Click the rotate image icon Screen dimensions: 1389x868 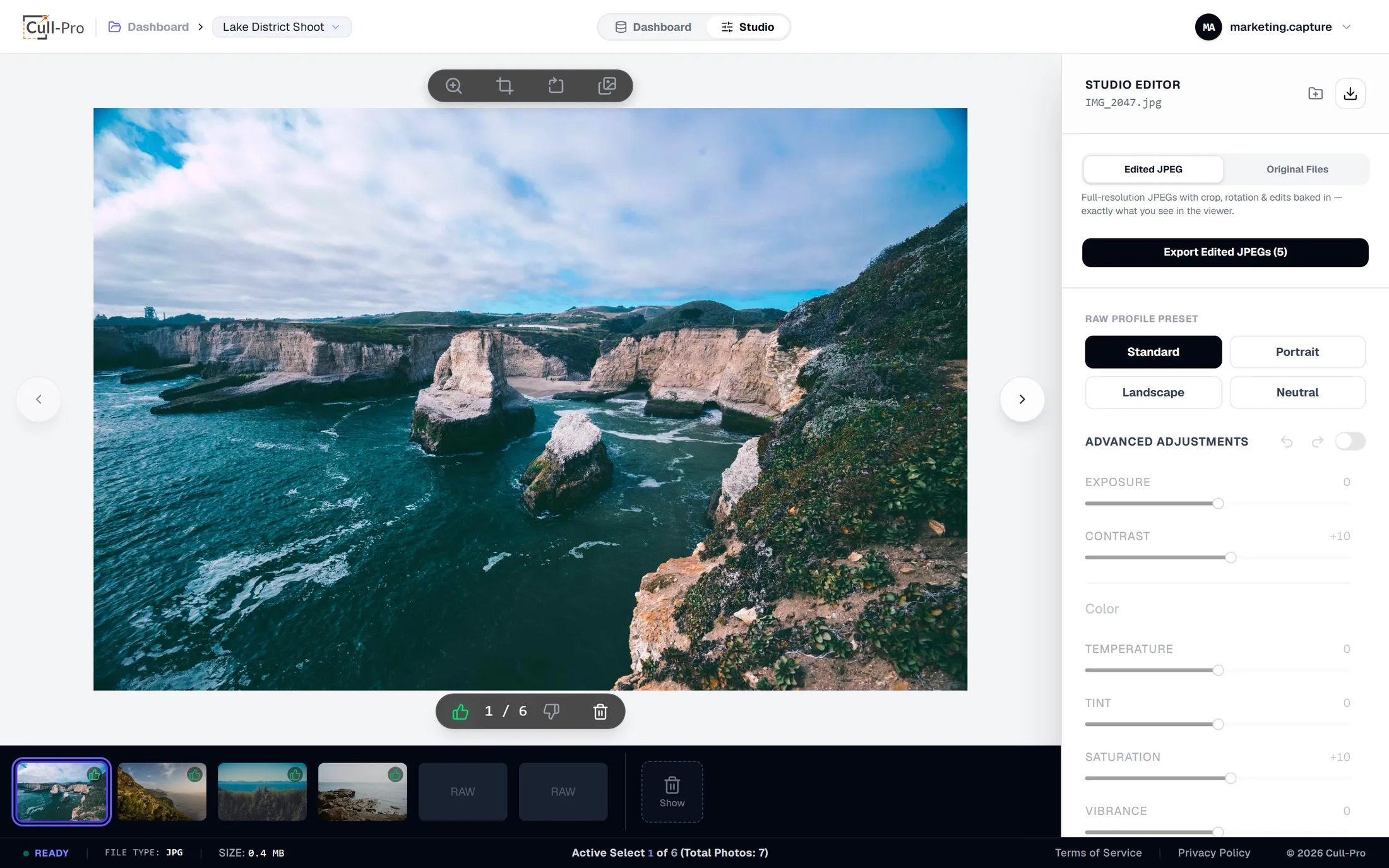(x=556, y=86)
